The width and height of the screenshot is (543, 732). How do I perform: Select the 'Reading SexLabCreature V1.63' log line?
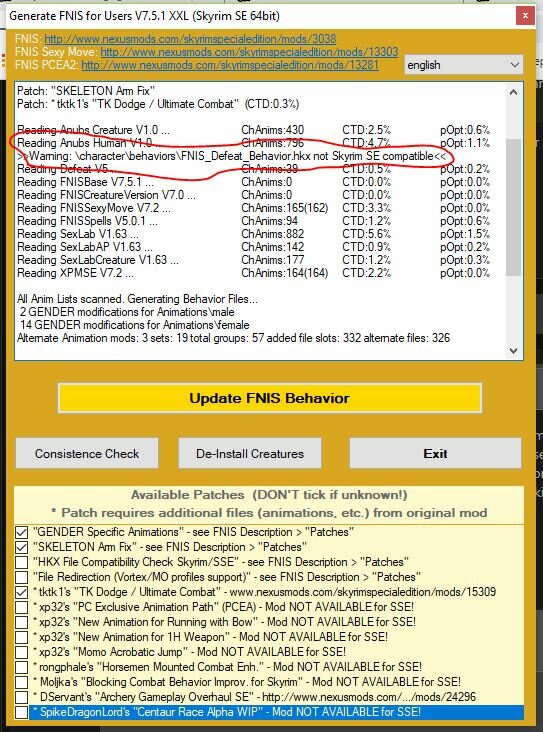[254, 260]
